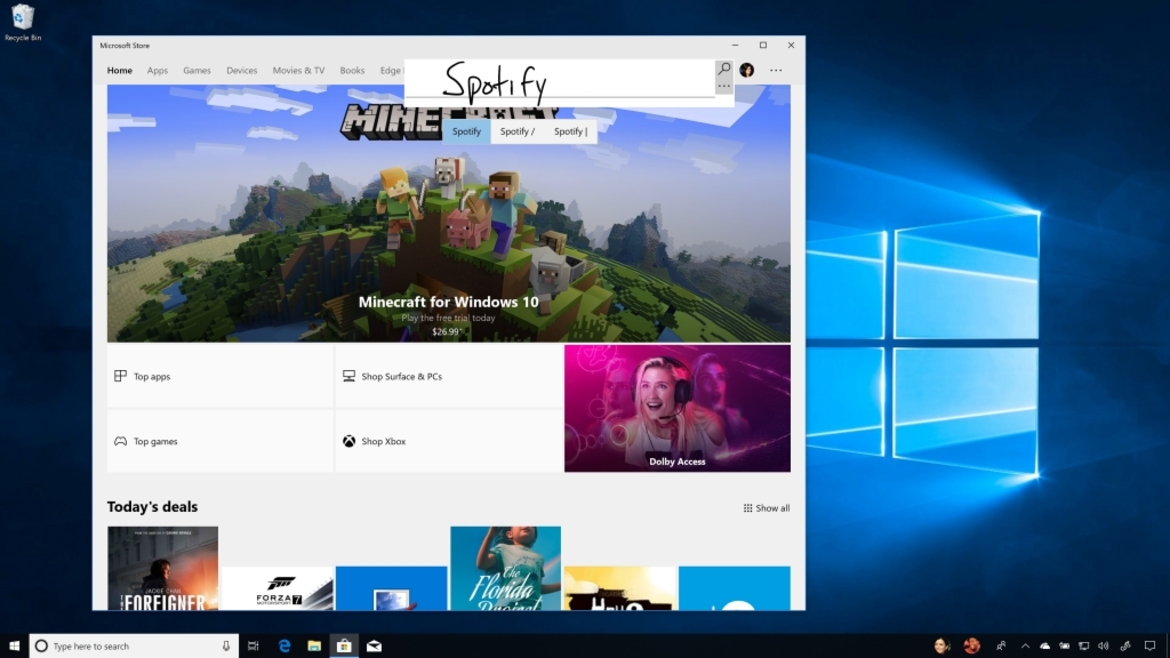Open the partially hidden Edge tab
The width and height of the screenshot is (1170, 658).
point(392,70)
